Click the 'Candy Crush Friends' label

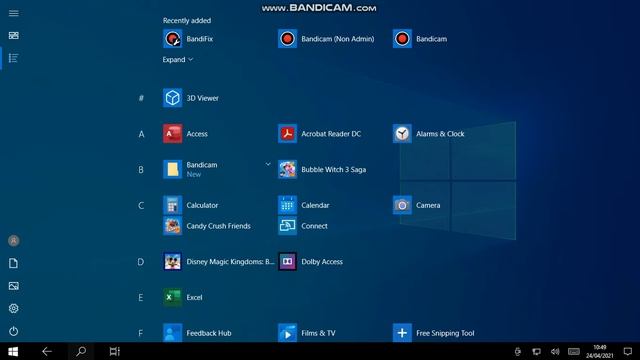coord(218,226)
